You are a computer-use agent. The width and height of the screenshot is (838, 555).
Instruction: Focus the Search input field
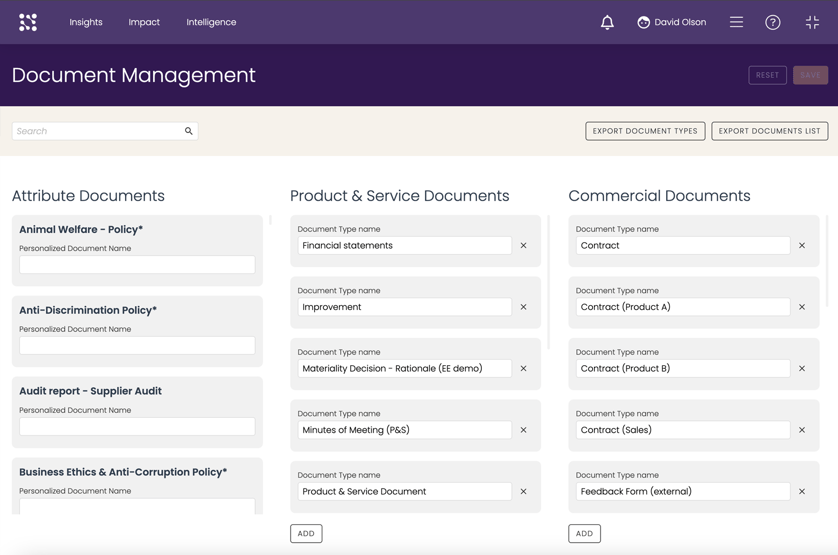click(x=105, y=131)
